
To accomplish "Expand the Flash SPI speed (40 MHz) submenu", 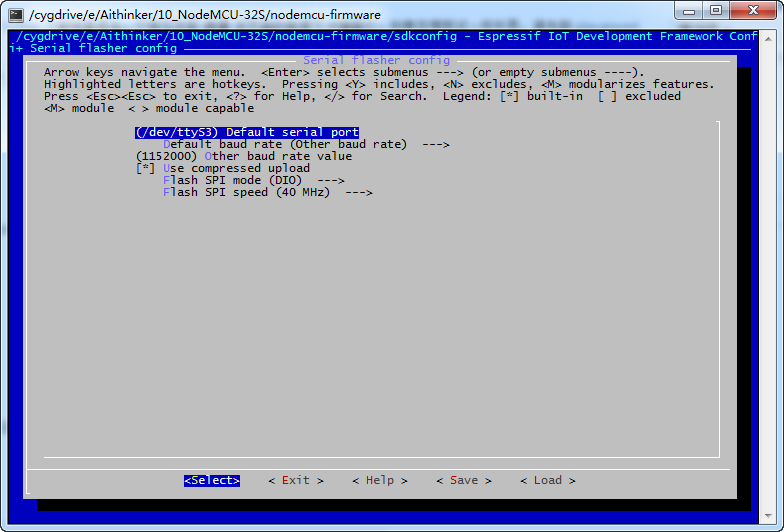I will 267,192.
